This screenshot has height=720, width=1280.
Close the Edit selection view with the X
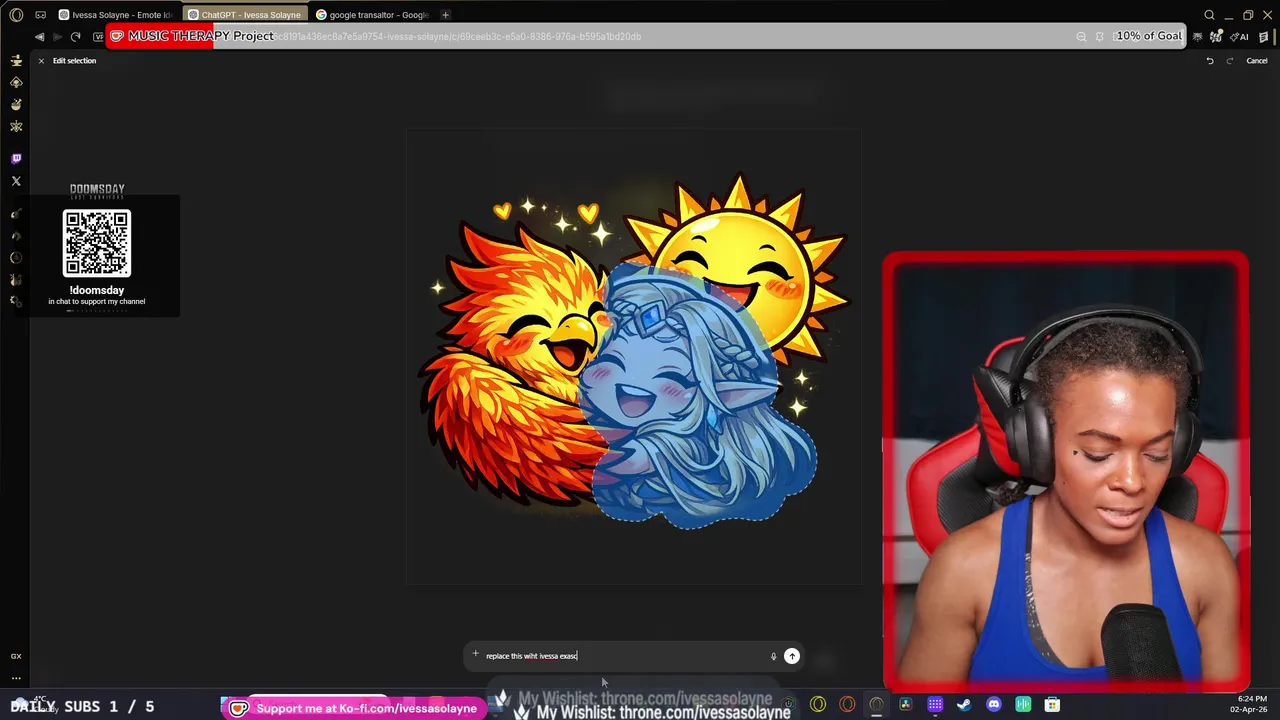(x=41, y=61)
